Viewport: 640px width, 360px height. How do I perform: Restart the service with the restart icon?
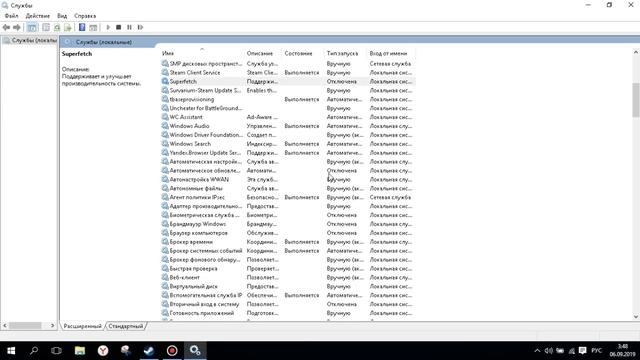[140, 27]
